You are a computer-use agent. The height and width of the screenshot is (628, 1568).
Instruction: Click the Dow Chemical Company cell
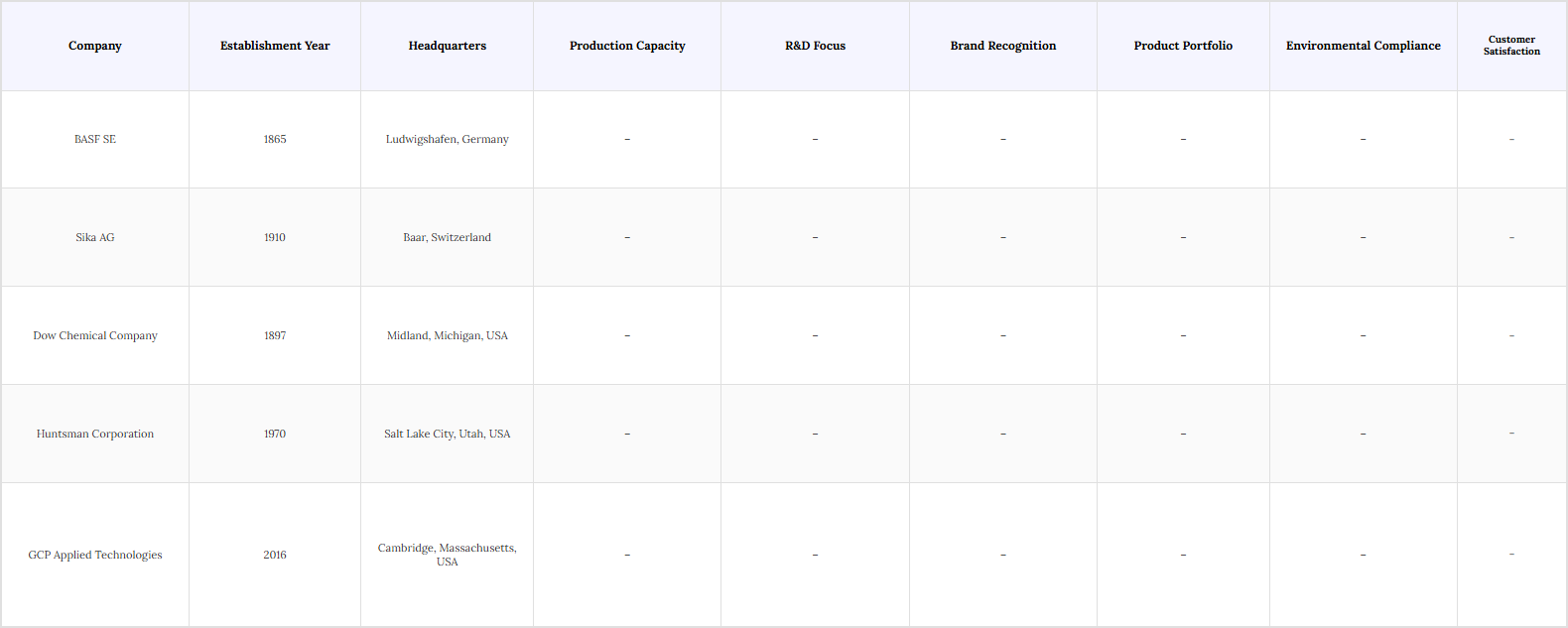pos(95,336)
